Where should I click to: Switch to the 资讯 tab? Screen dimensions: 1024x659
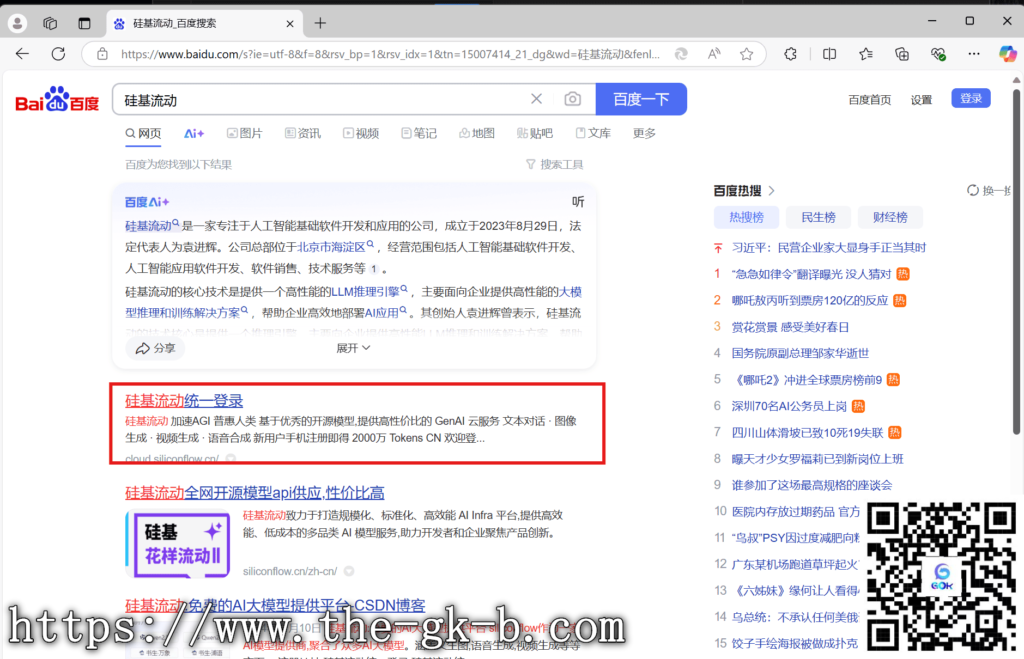[x=302, y=133]
